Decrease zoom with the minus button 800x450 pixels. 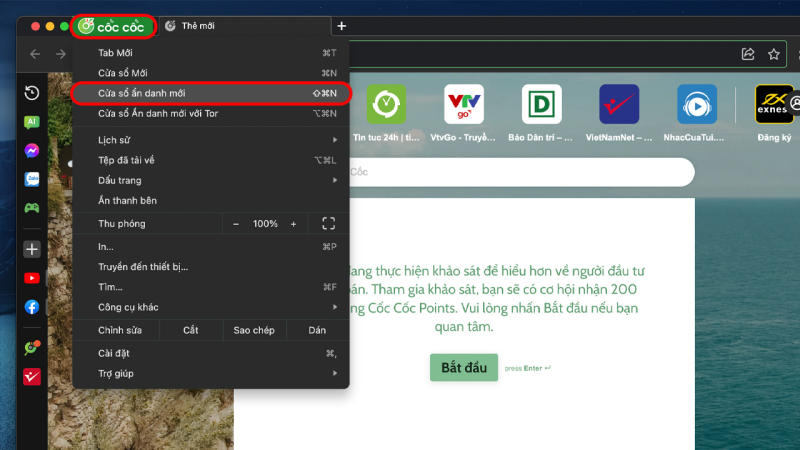[236, 224]
